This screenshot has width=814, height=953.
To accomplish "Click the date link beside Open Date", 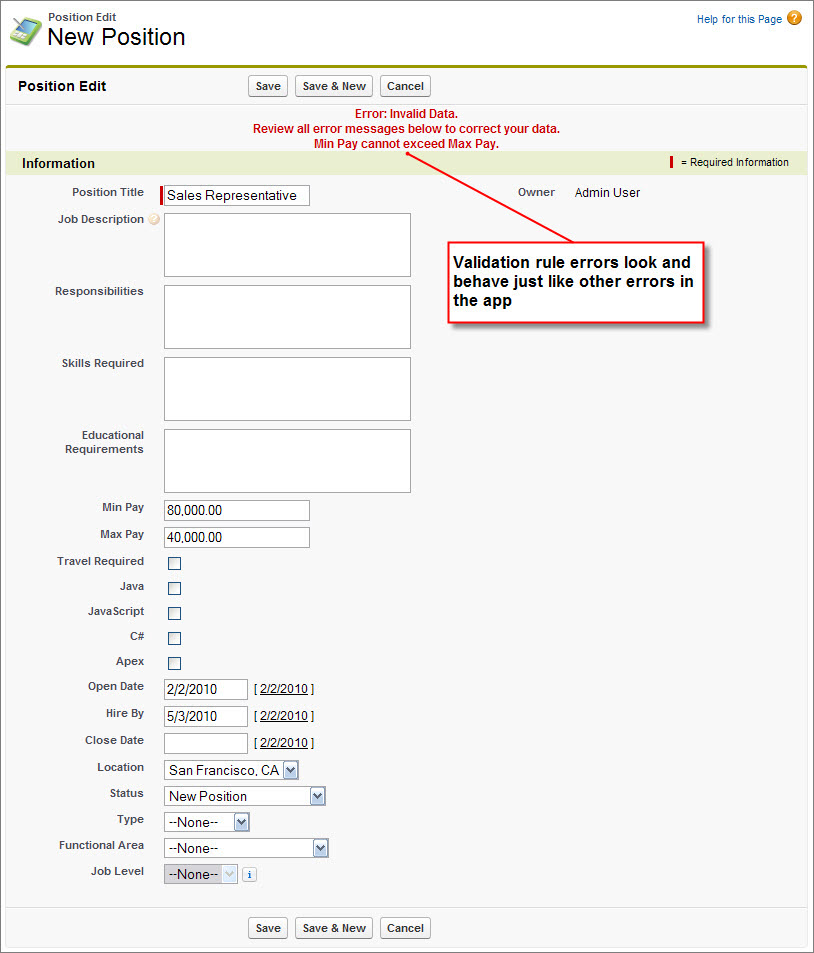I will tap(284, 689).
